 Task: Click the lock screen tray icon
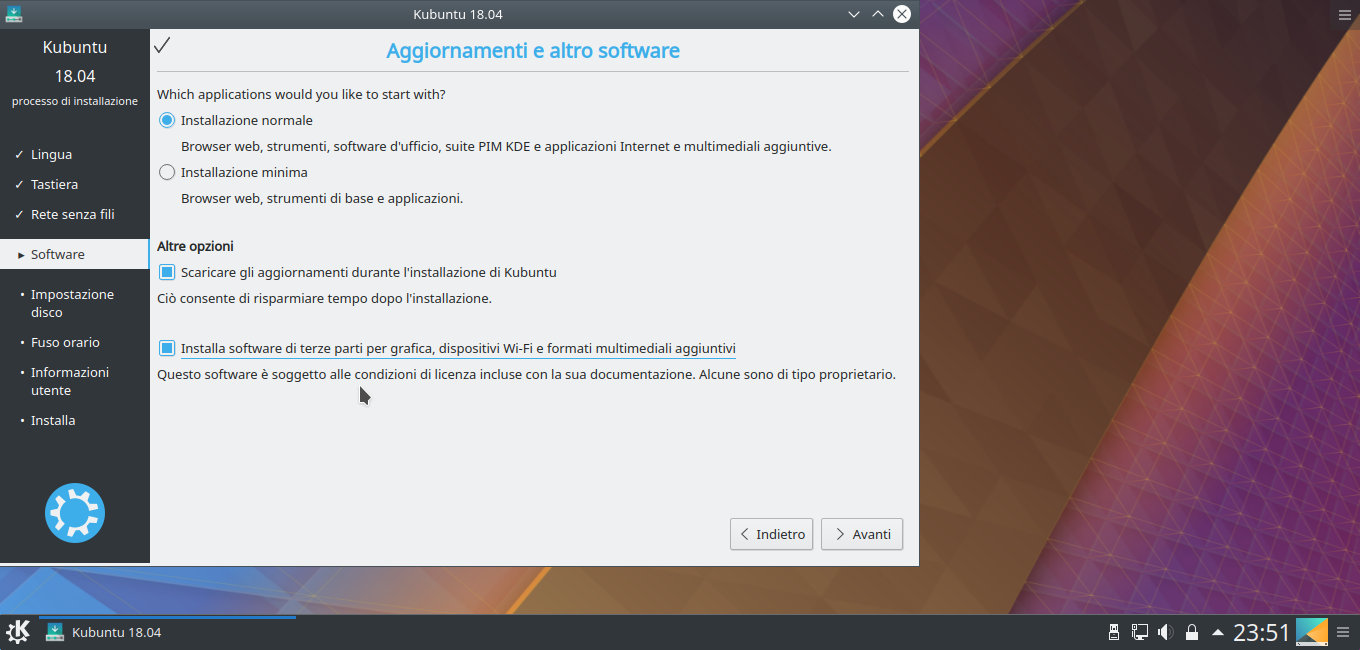click(x=1191, y=632)
